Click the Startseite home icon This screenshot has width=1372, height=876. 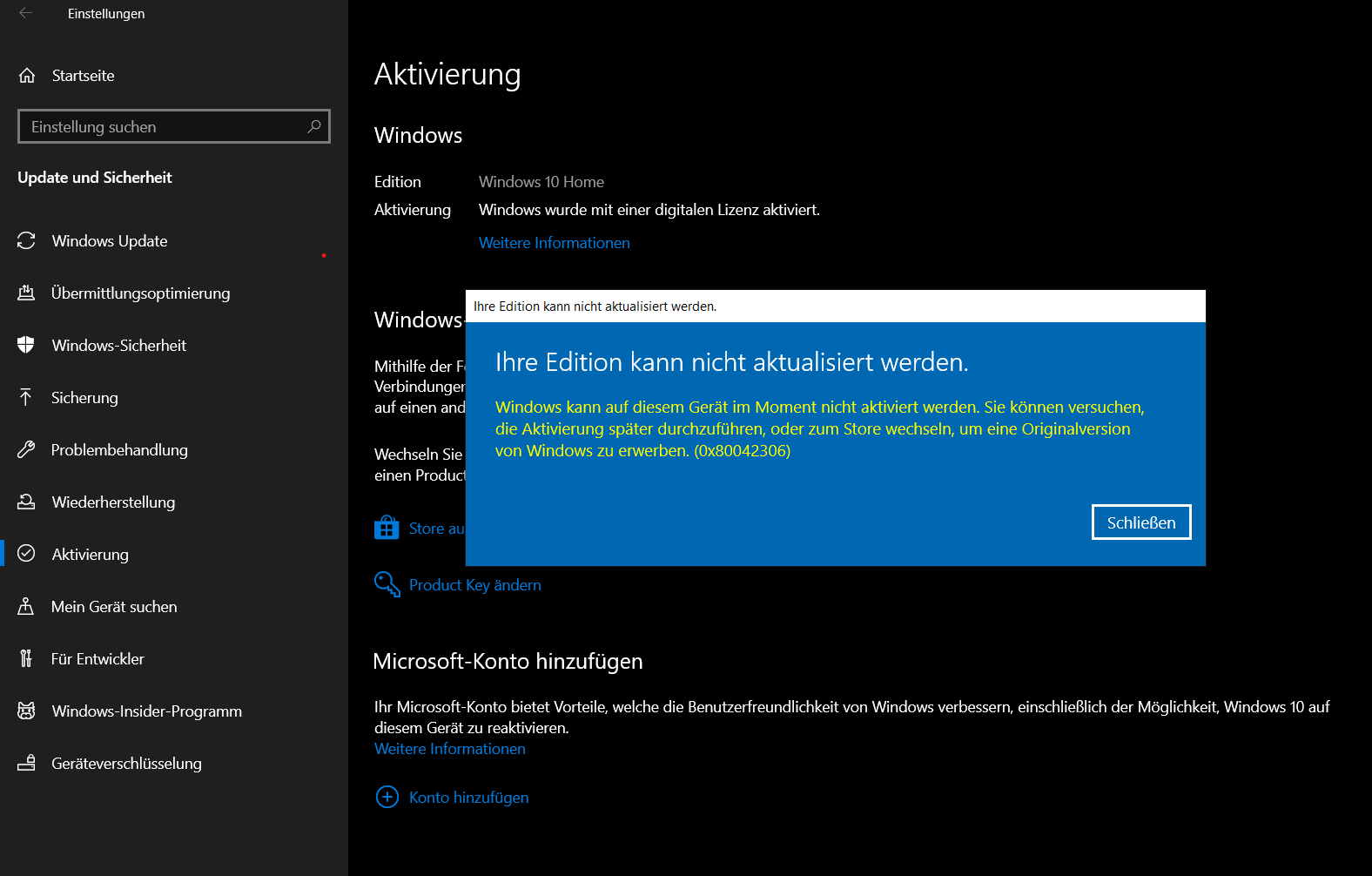tap(27, 76)
